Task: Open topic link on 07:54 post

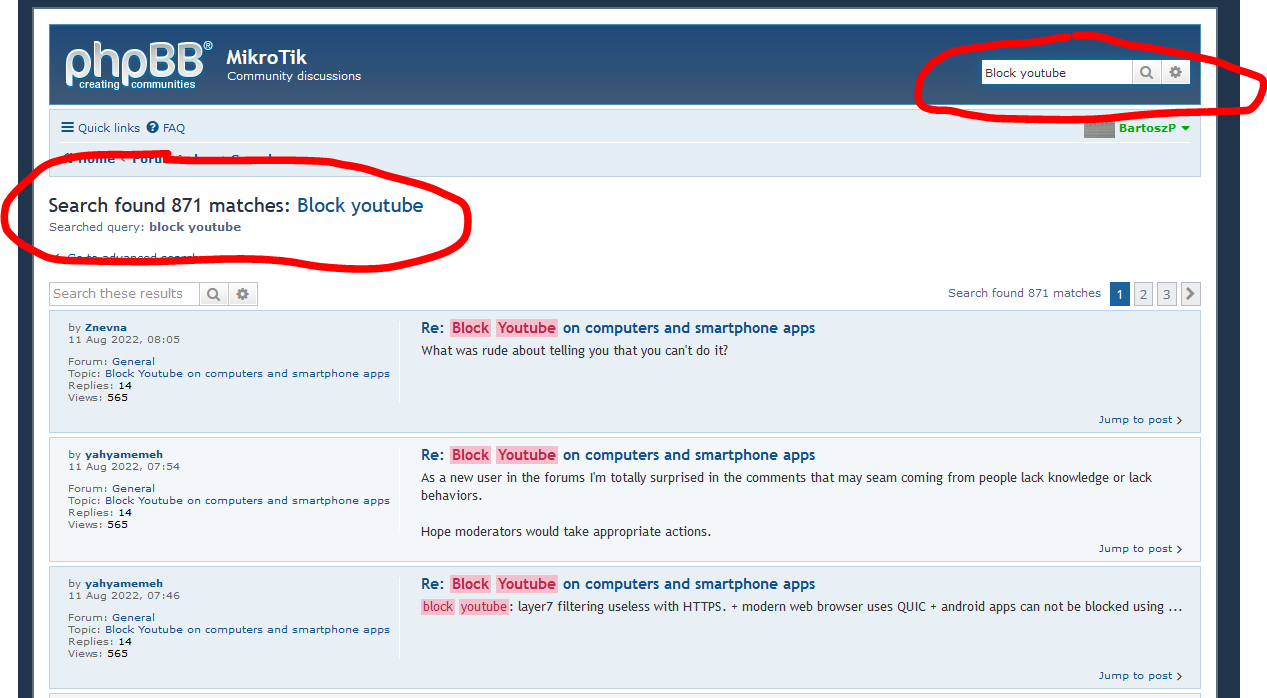Action: 247,500
